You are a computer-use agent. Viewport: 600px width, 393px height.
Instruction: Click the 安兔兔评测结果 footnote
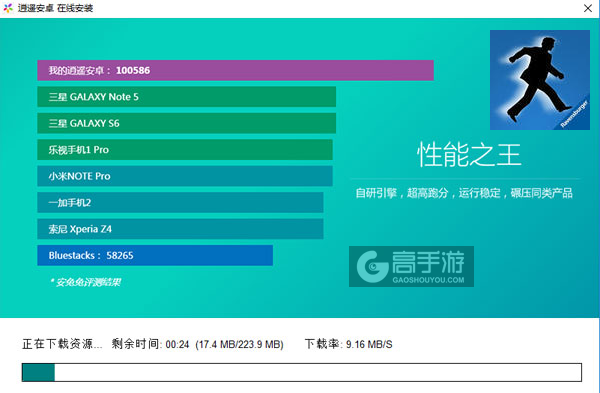tap(85, 282)
